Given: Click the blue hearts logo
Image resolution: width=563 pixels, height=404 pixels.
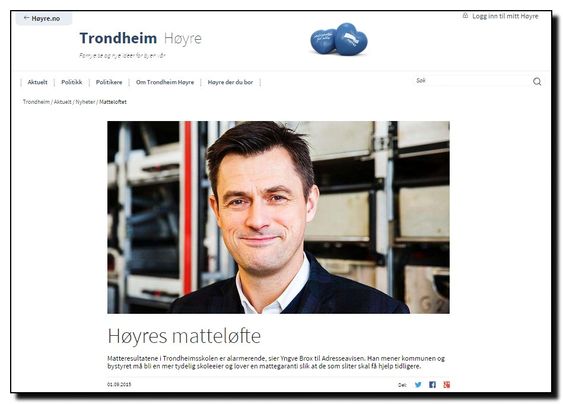Looking at the screenshot, I should [339, 40].
